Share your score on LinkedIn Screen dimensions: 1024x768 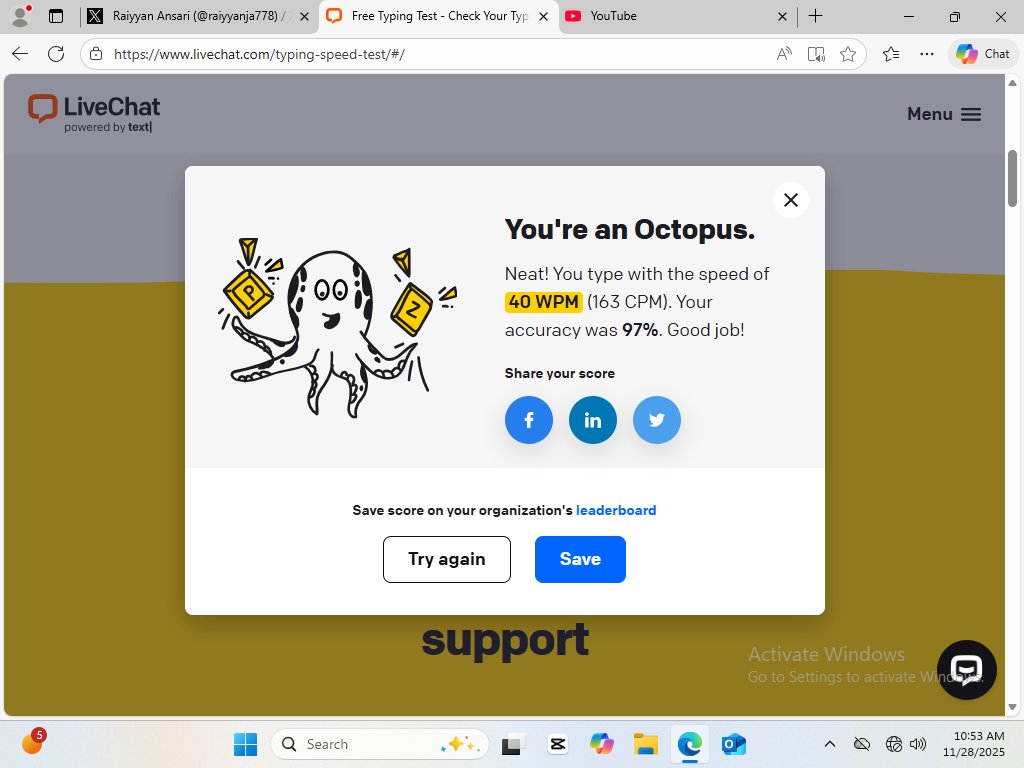(x=593, y=420)
